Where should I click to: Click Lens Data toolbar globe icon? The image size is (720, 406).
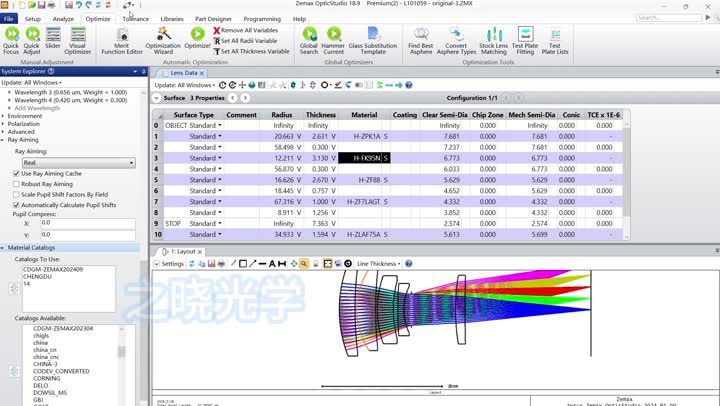(252, 85)
